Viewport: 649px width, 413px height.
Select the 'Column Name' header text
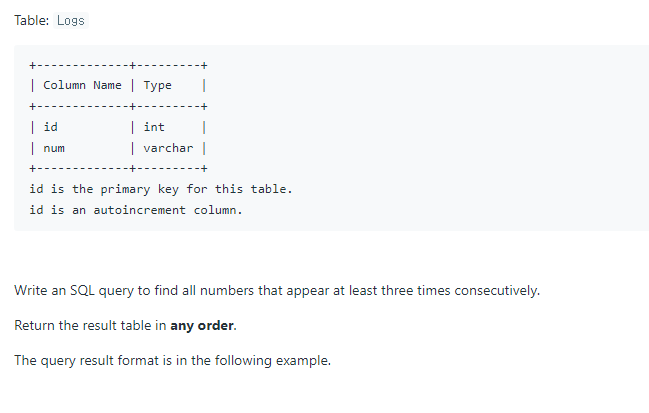tap(82, 85)
